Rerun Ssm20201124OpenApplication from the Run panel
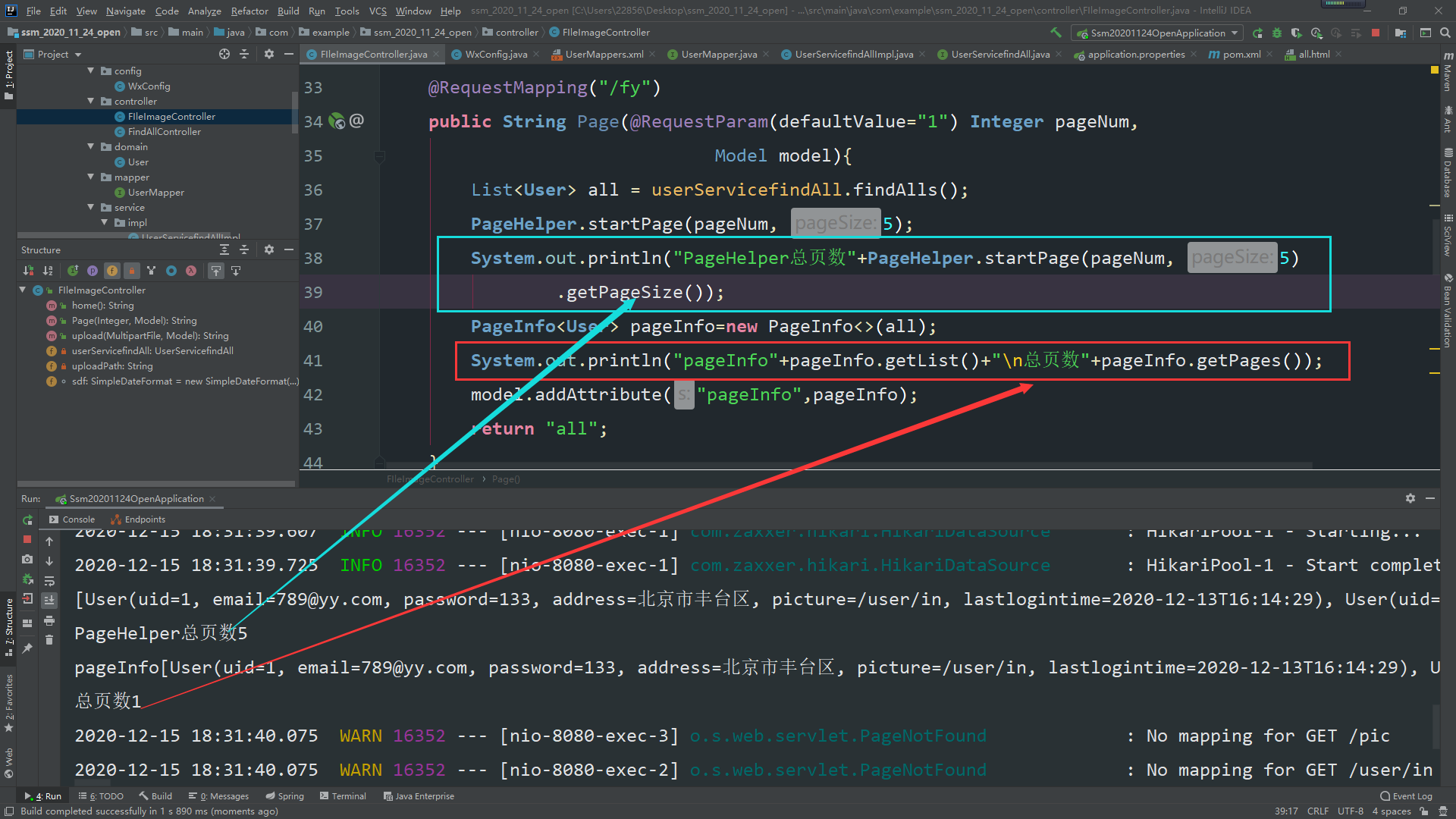Image resolution: width=1456 pixels, height=819 pixels. pos(27,519)
